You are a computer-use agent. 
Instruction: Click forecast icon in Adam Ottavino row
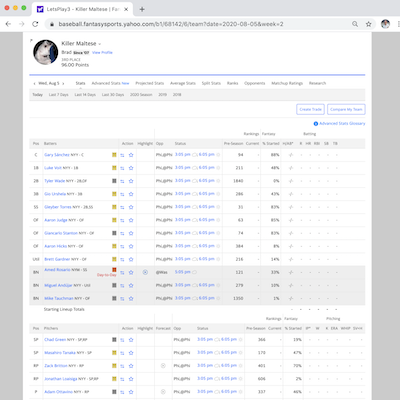(x=163, y=392)
